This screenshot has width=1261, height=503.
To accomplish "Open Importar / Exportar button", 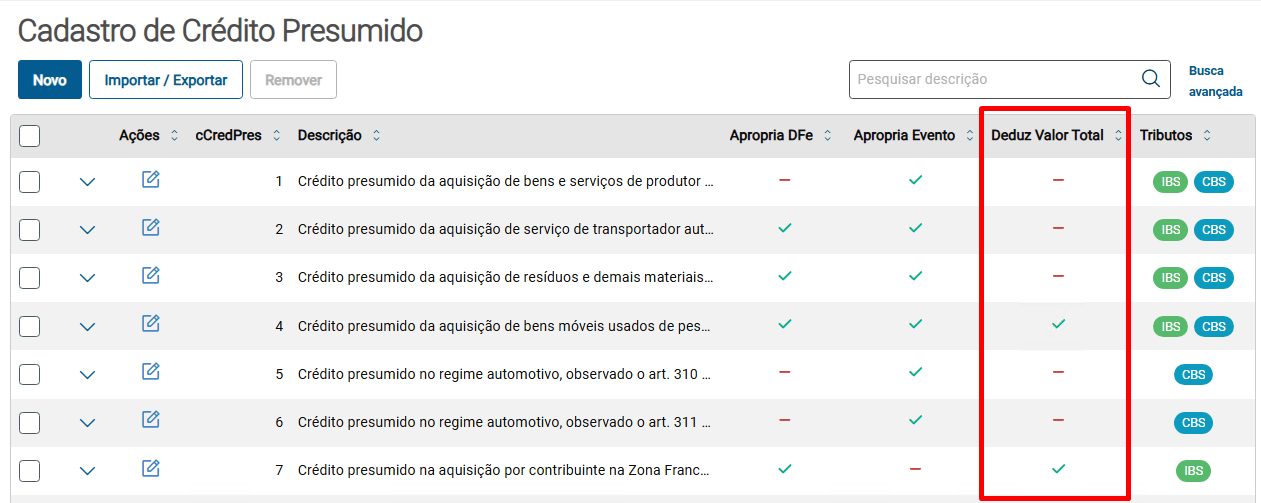I will click(166, 80).
